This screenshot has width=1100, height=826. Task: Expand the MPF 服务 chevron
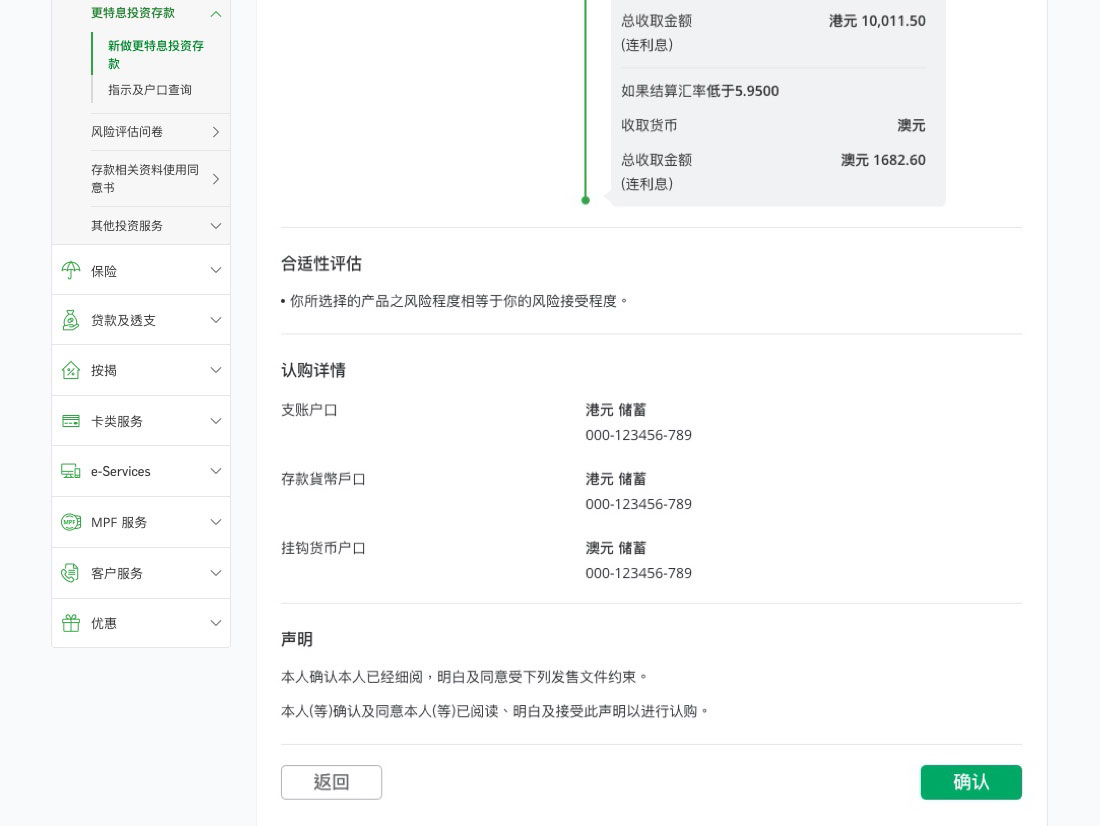[x=216, y=522]
